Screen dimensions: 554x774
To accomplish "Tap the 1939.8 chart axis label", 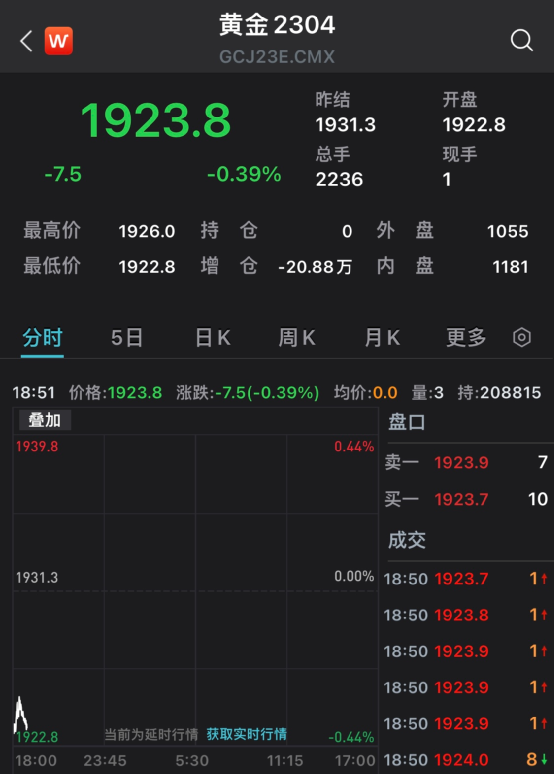I will (37, 446).
